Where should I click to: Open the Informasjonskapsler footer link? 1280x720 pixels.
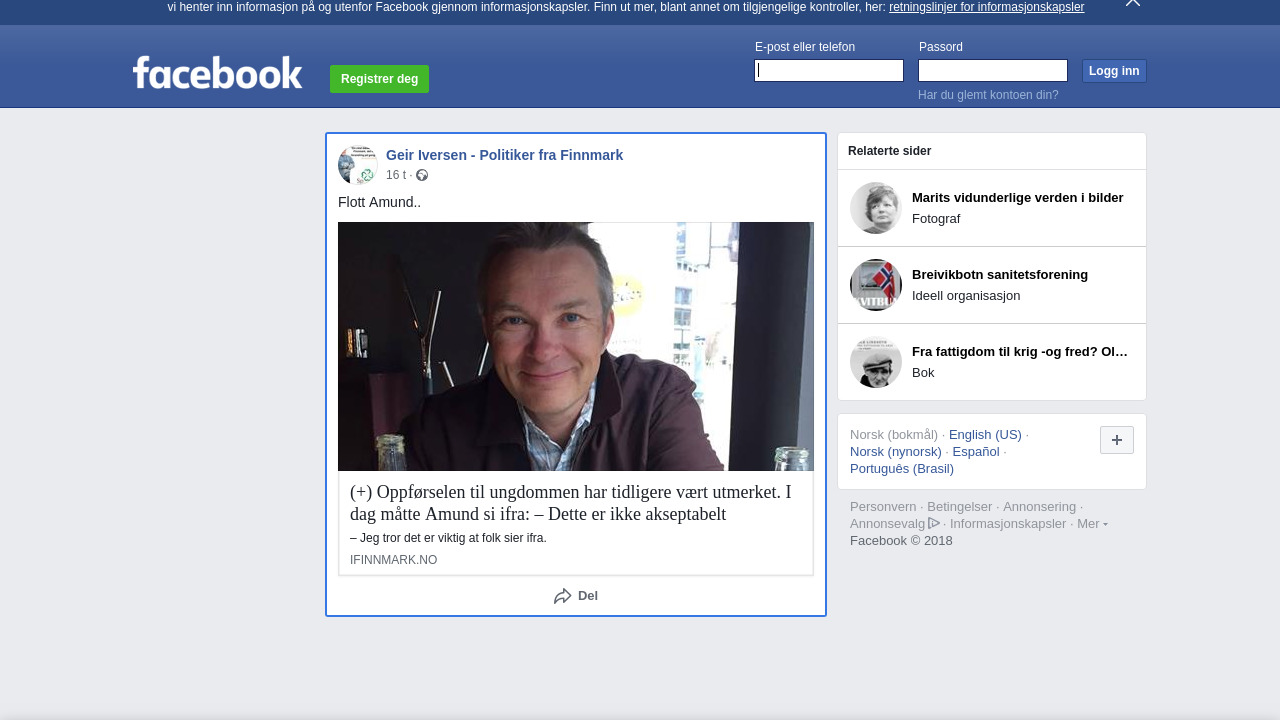click(1008, 524)
